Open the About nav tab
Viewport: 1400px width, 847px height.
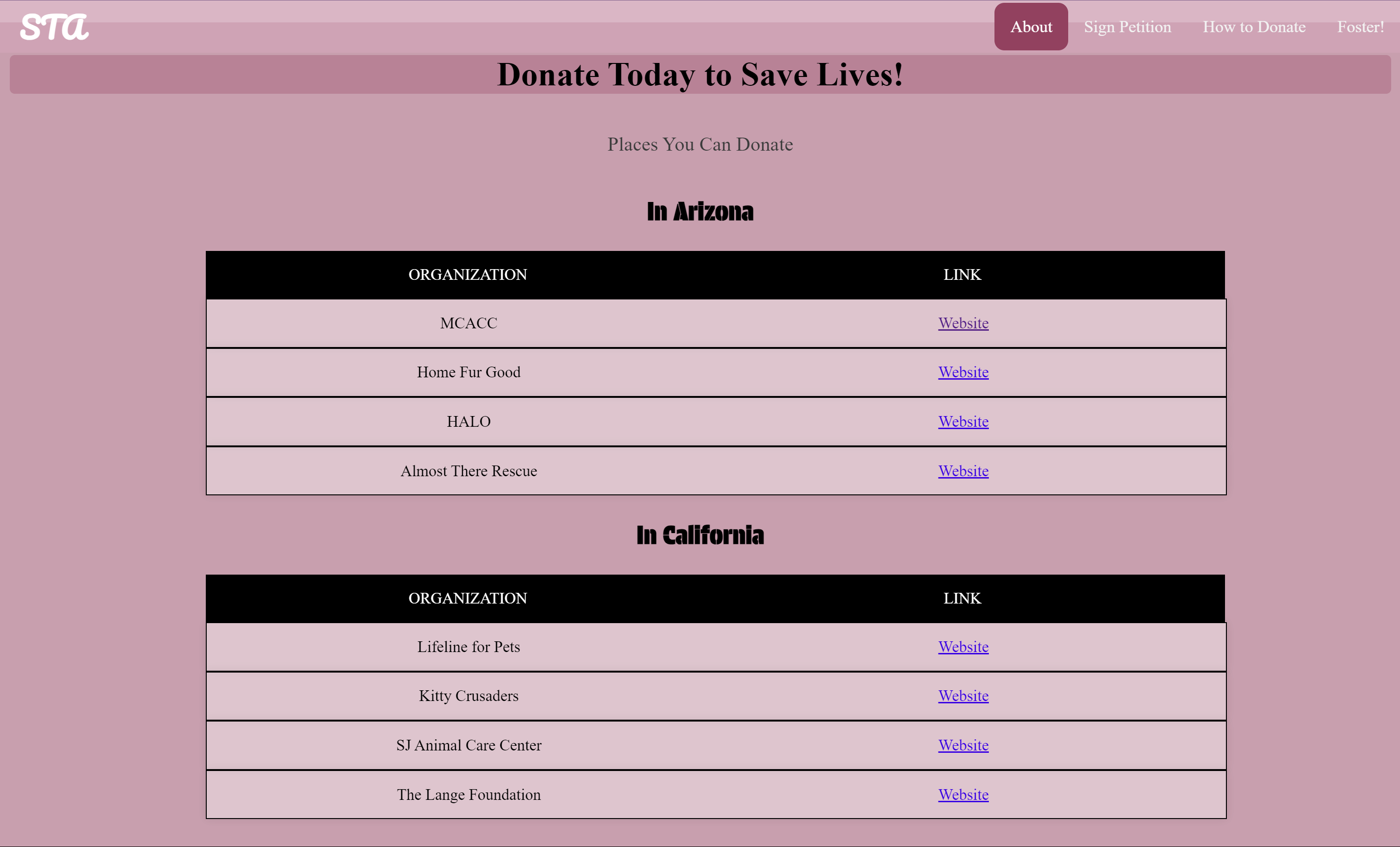(x=1031, y=27)
